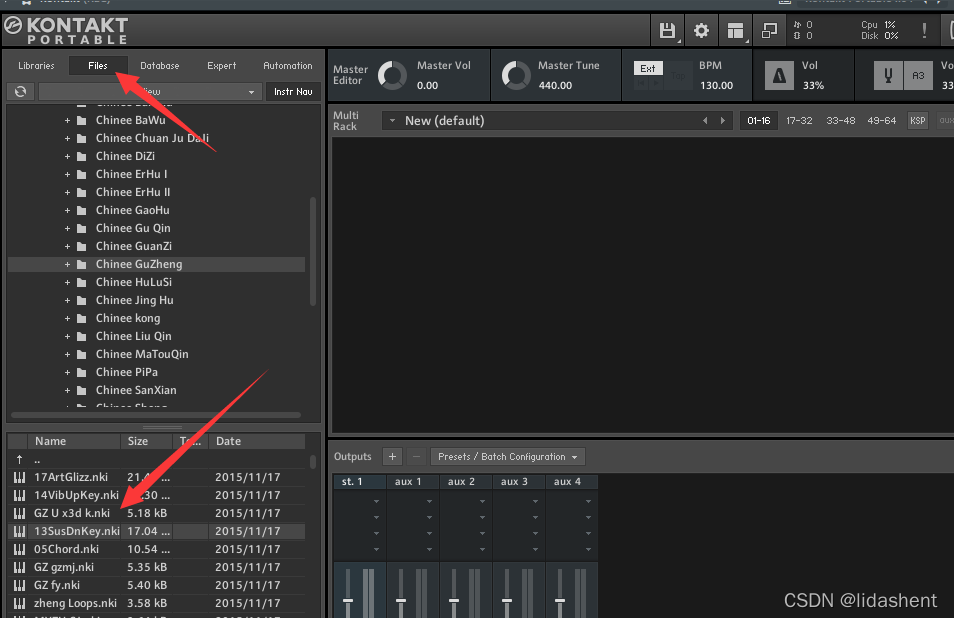Show rack page 01-16
This screenshot has width=954, height=618.
pos(759,120)
